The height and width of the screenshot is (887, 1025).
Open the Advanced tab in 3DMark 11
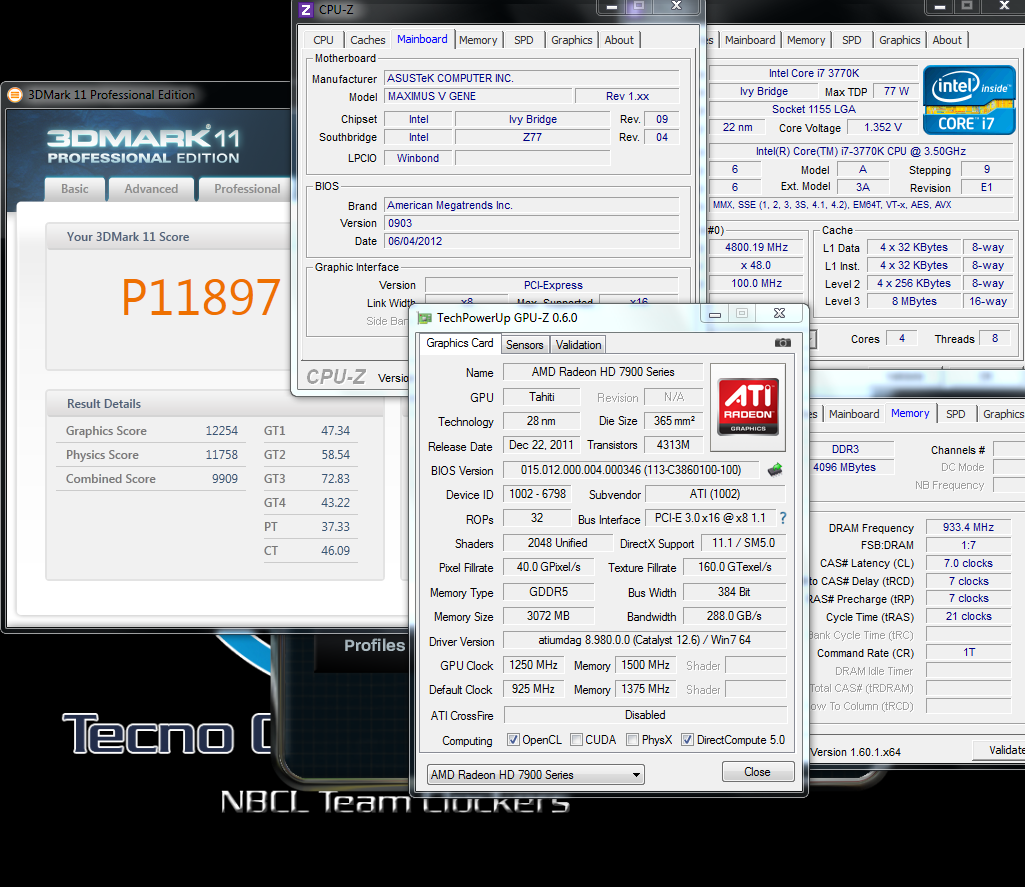tap(151, 189)
